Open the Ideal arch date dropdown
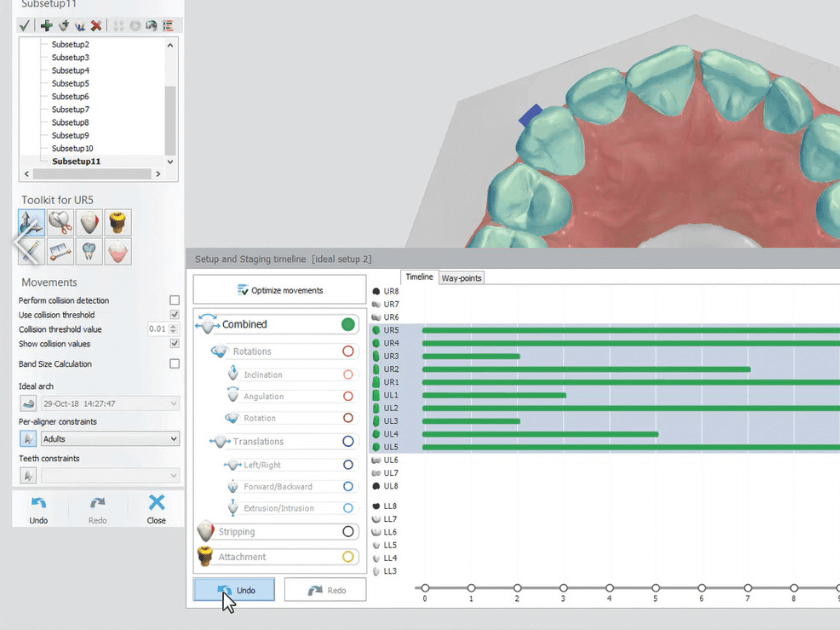This screenshot has height=630, width=840. pyautogui.click(x=110, y=404)
